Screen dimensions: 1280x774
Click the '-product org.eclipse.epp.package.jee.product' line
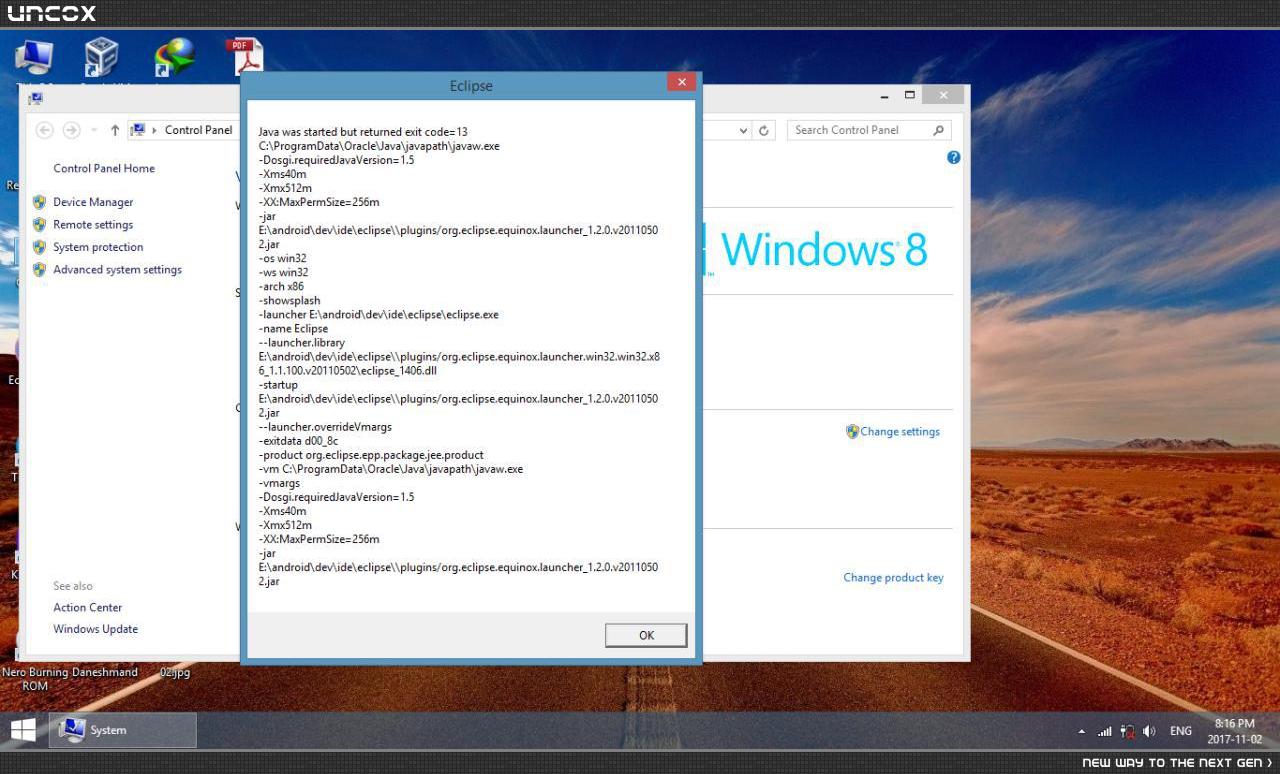pyautogui.click(x=371, y=455)
